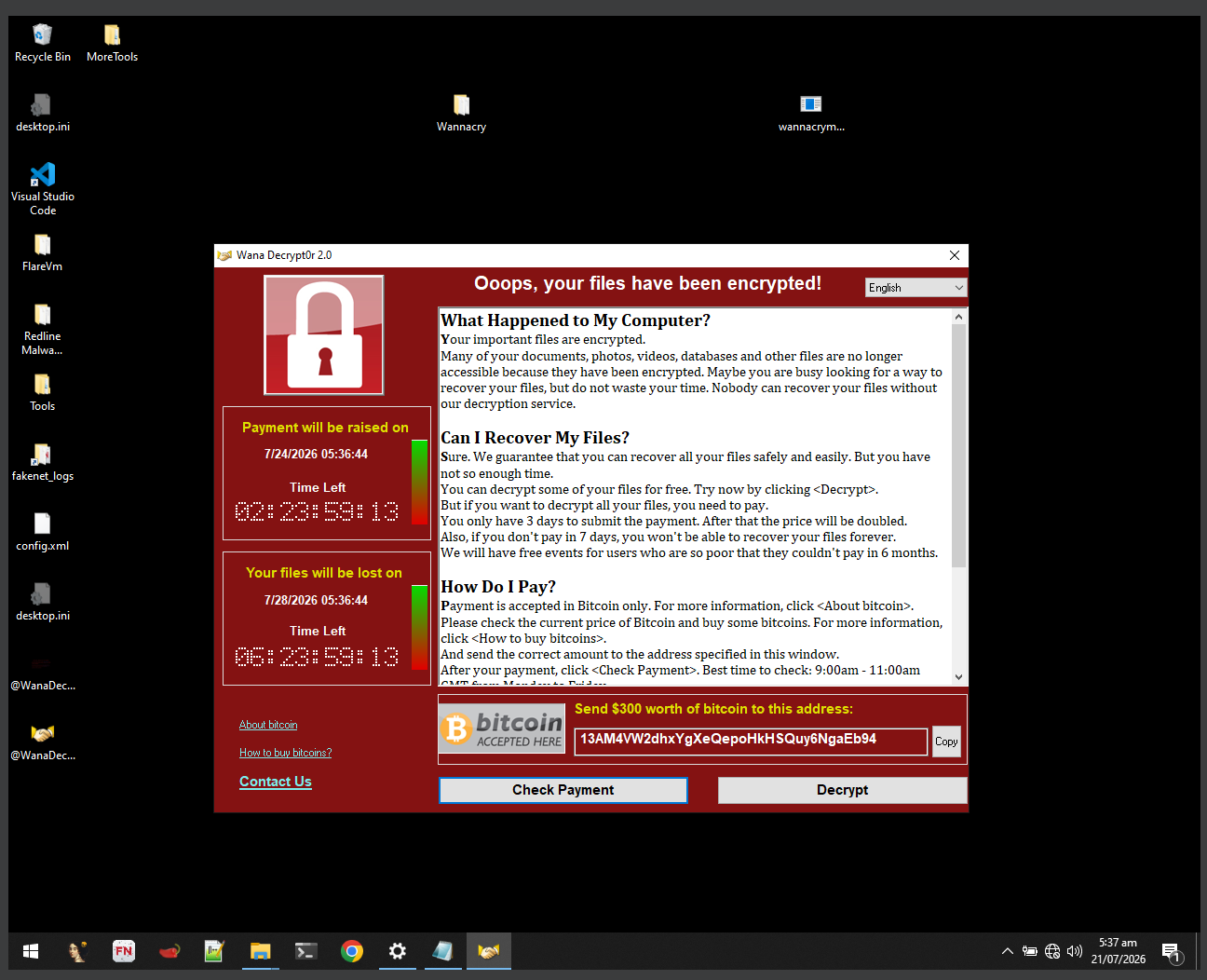
Task: Click the 'How Do I Pay?' heading
Action: tap(498, 587)
